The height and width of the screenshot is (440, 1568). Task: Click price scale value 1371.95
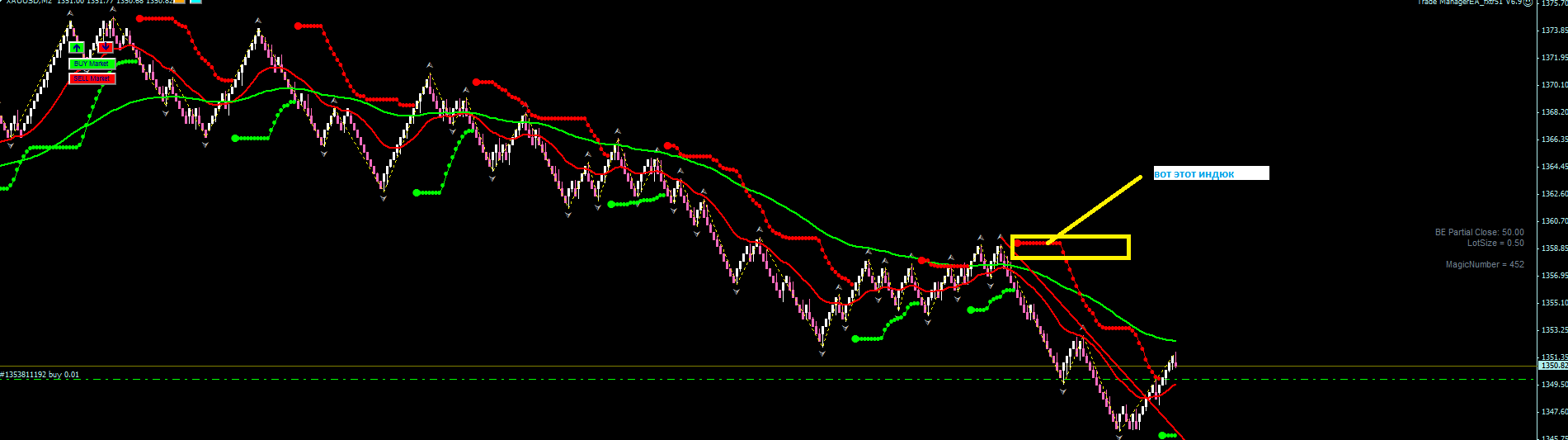1554,58
